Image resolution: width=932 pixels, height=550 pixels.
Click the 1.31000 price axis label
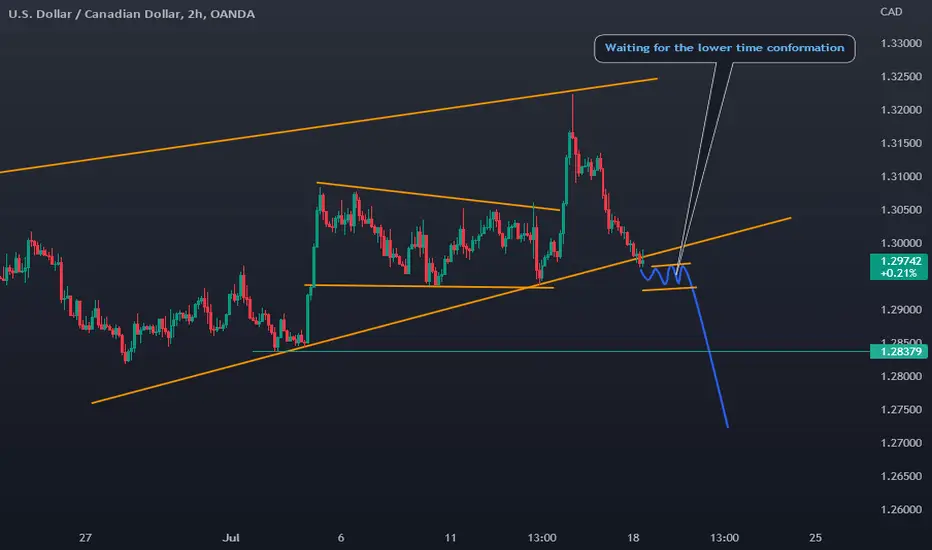[x=900, y=177]
